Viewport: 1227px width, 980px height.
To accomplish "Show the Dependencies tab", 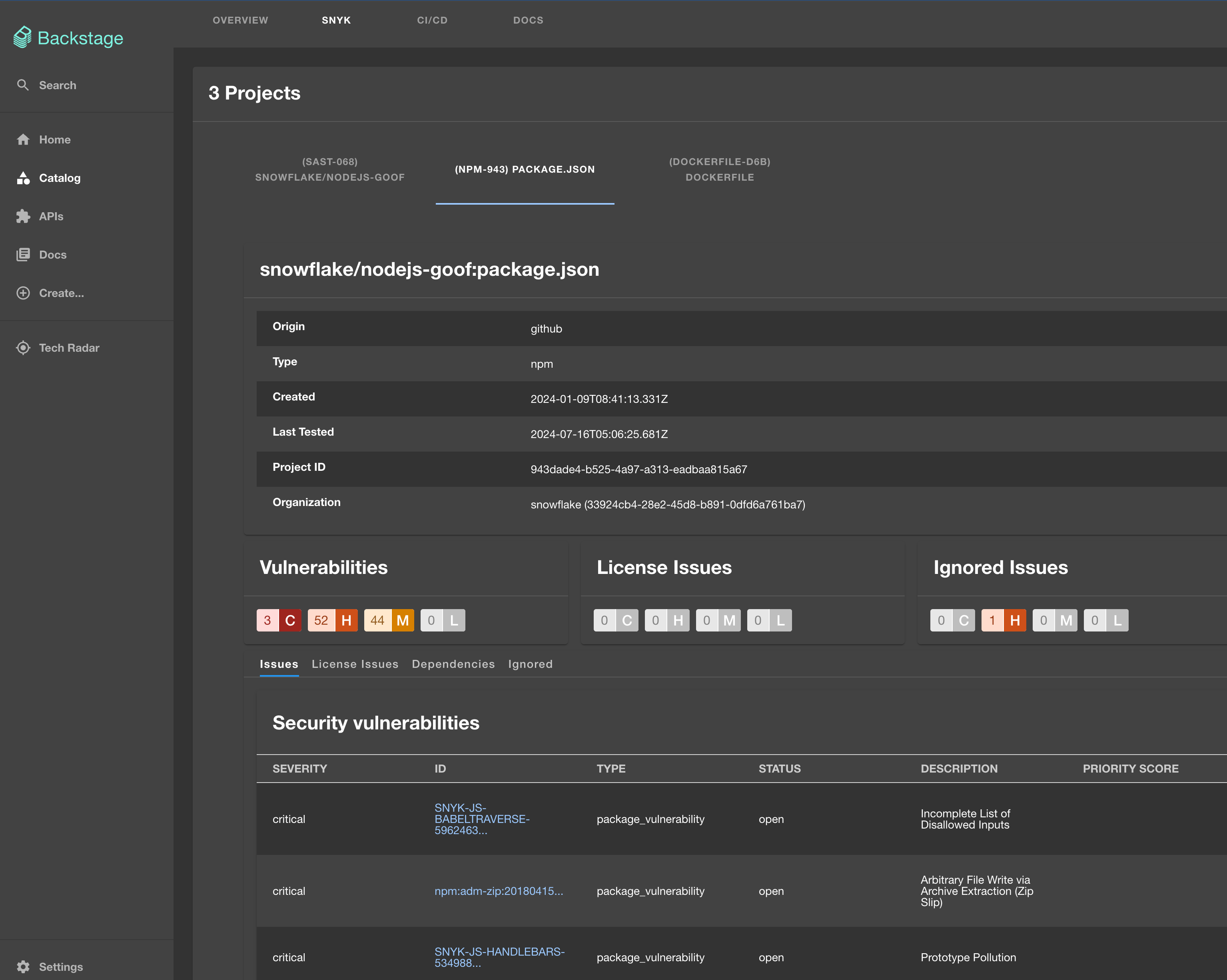I will [x=453, y=664].
